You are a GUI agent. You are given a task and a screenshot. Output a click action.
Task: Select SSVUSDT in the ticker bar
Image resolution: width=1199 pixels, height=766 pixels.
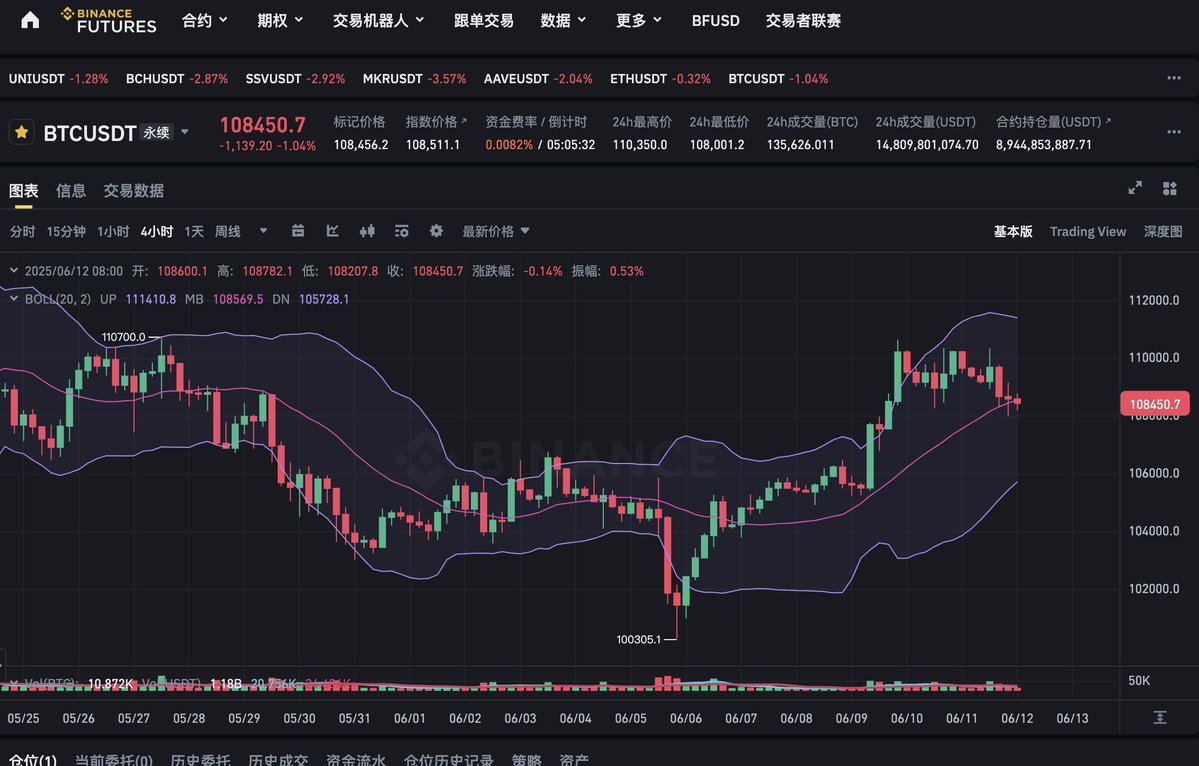[295, 79]
